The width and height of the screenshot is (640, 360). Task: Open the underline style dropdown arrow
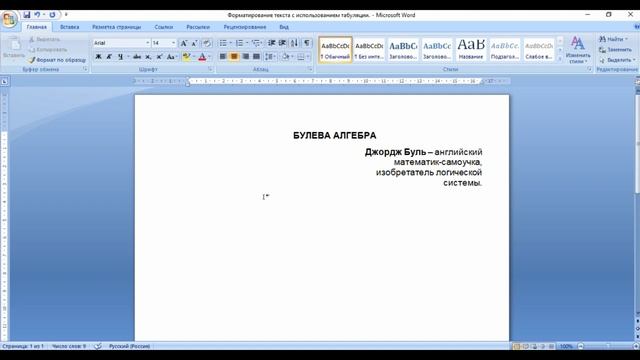pos(128,57)
